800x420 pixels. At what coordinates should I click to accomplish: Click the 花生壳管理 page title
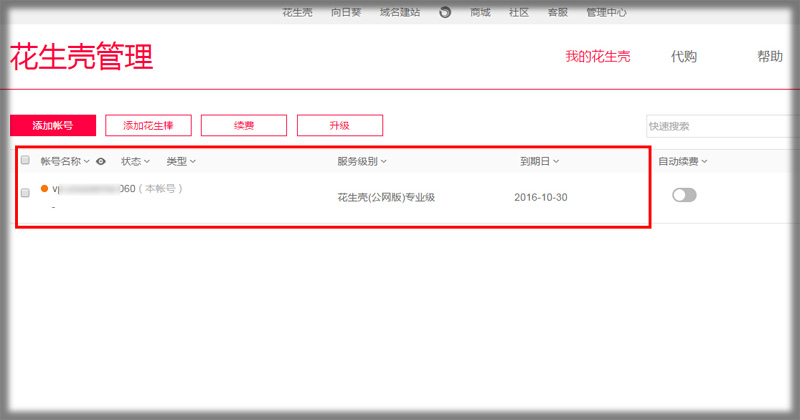[x=82, y=56]
